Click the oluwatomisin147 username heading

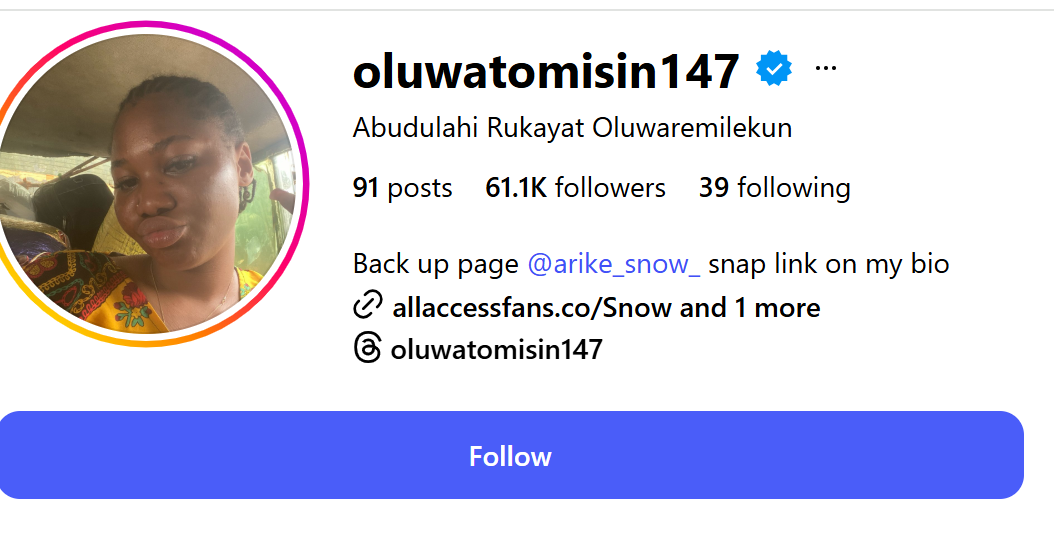click(546, 71)
